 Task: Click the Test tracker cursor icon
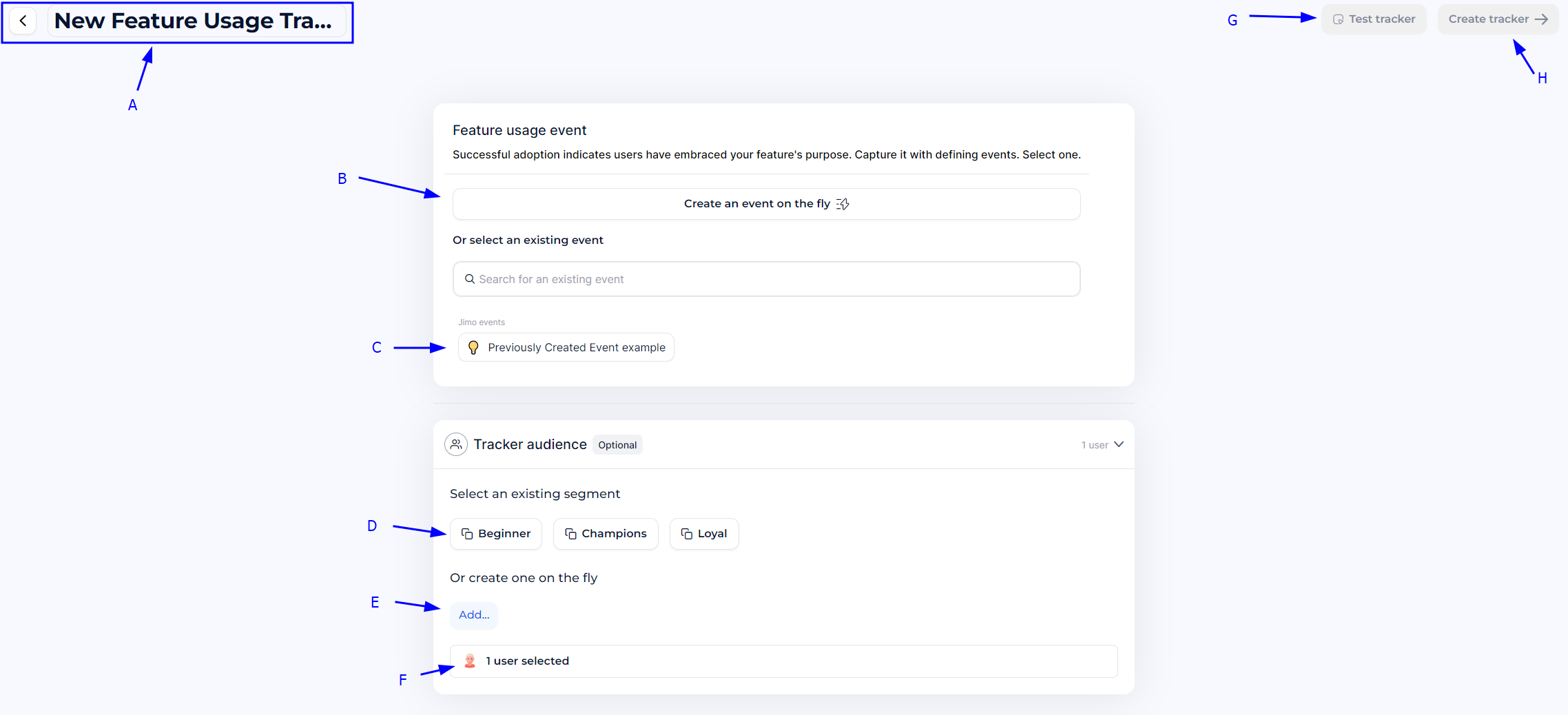point(1338,19)
